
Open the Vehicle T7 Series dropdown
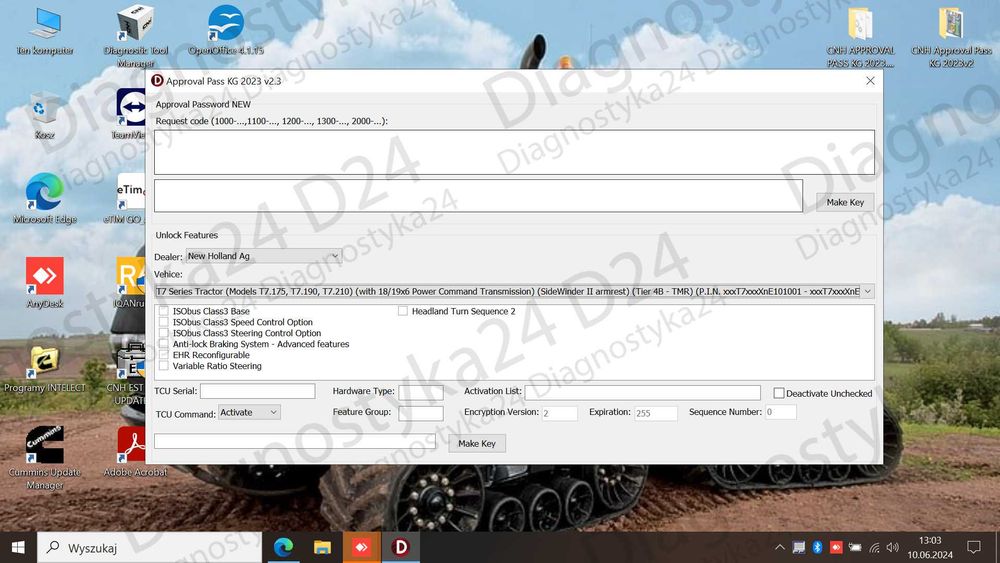514,291
